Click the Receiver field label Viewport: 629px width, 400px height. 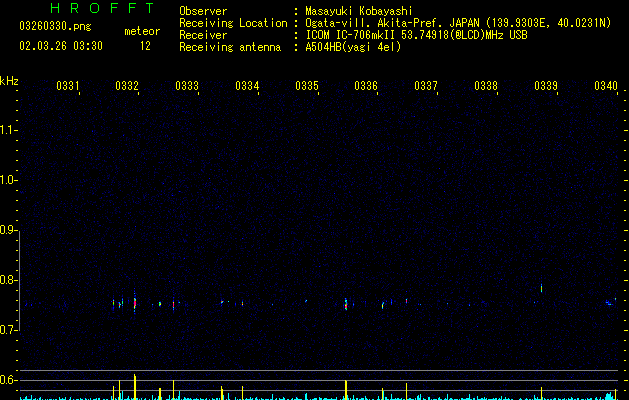[x=203, y=35]
